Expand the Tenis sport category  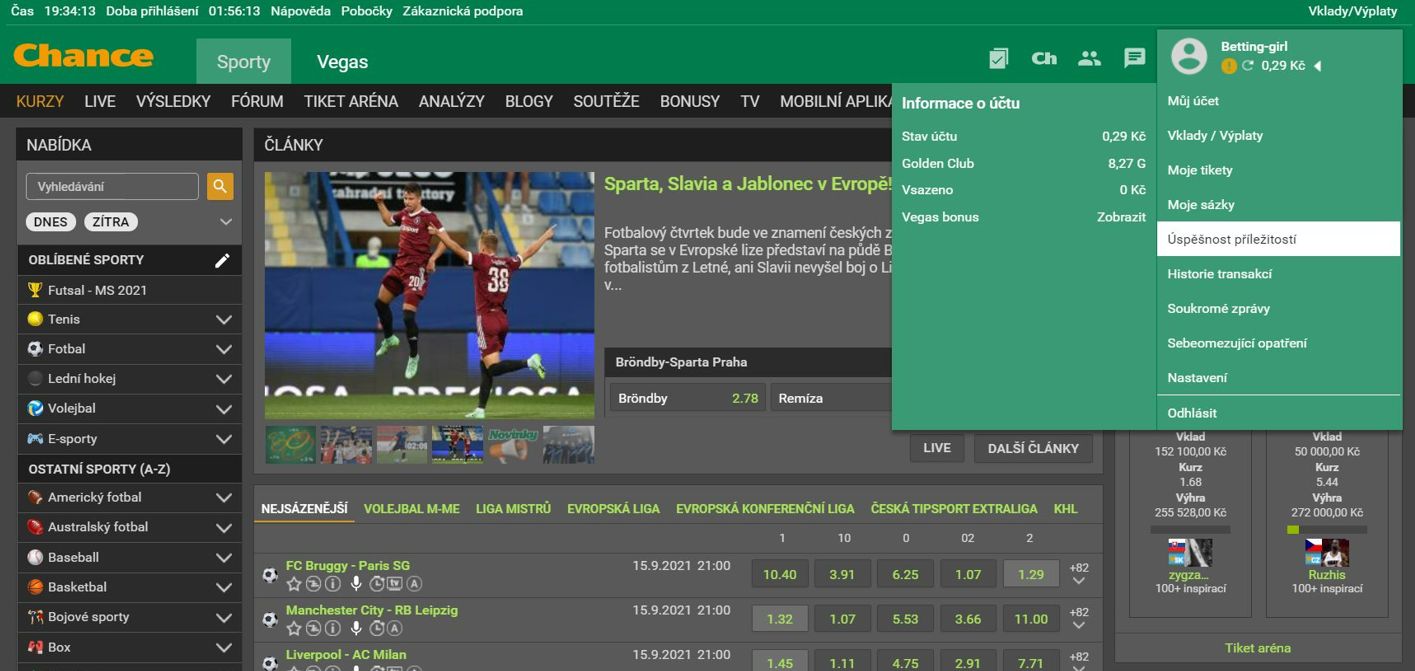(224, 320)
